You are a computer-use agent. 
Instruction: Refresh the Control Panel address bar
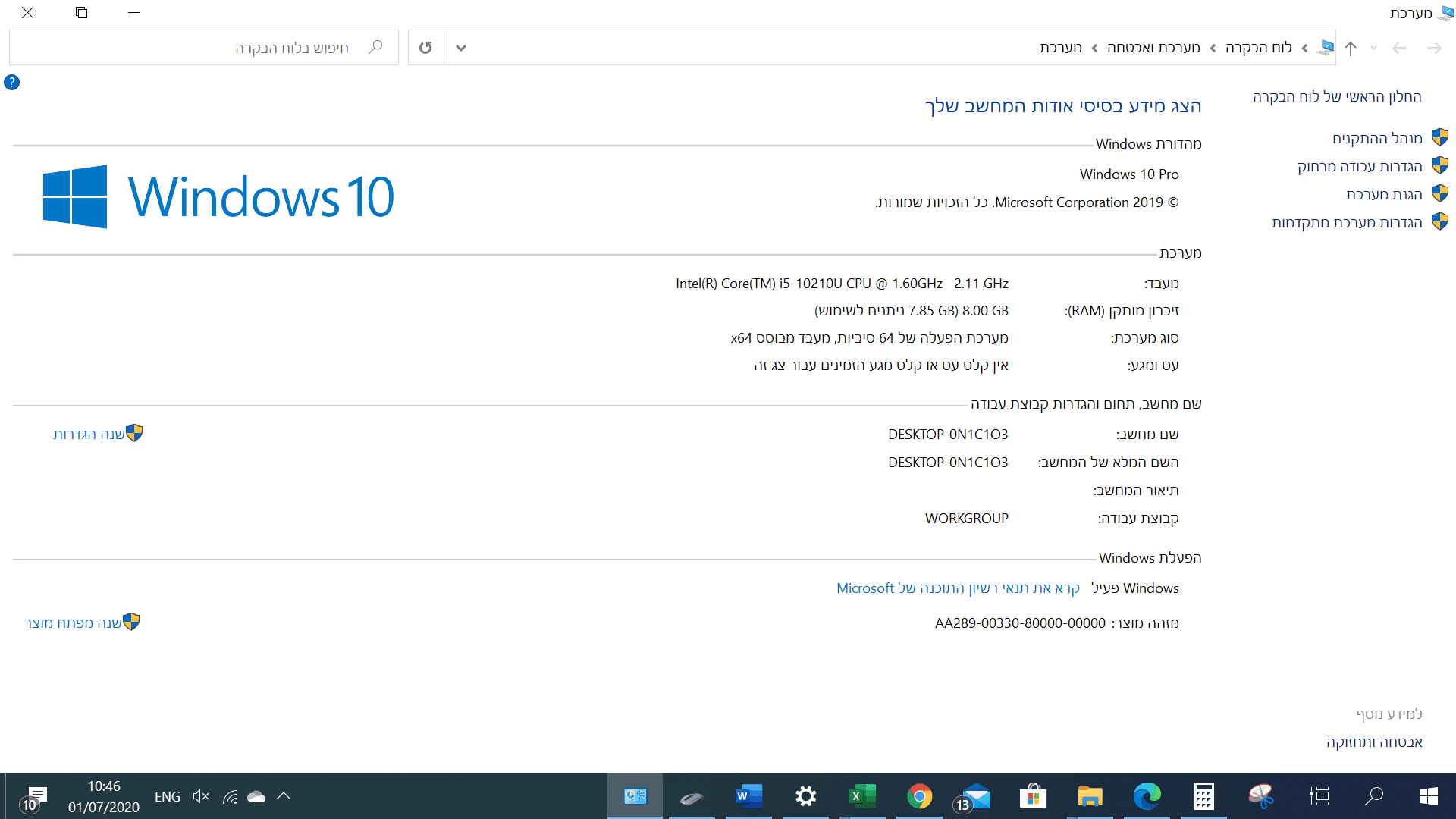[x=425, y=48]
